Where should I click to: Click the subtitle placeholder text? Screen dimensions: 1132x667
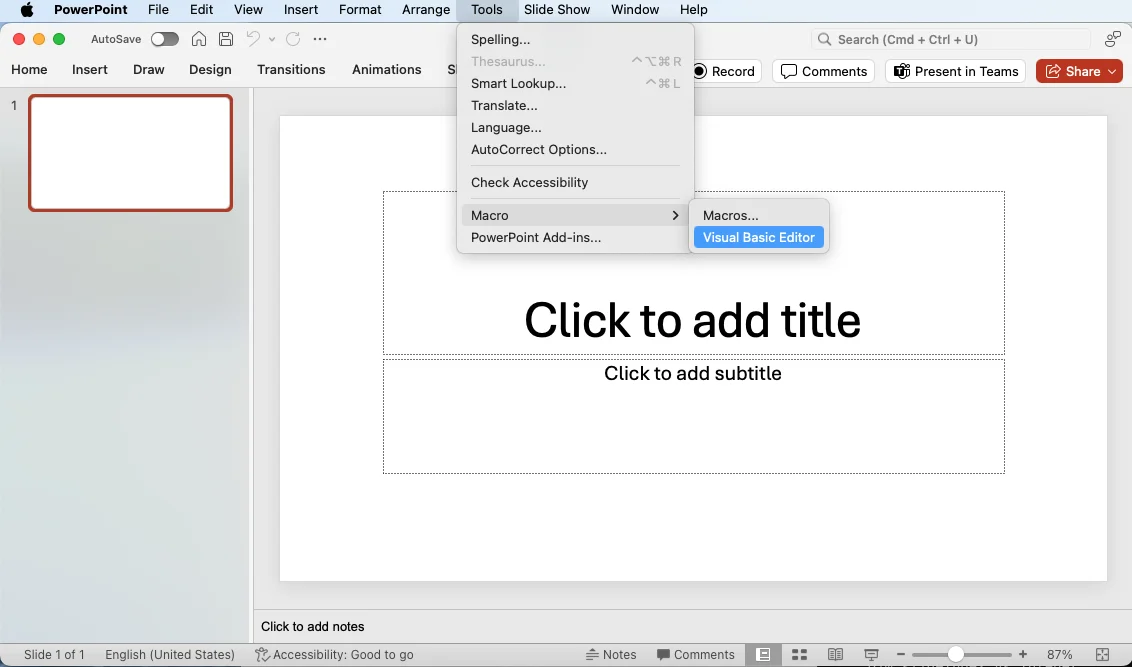[692, 373]
